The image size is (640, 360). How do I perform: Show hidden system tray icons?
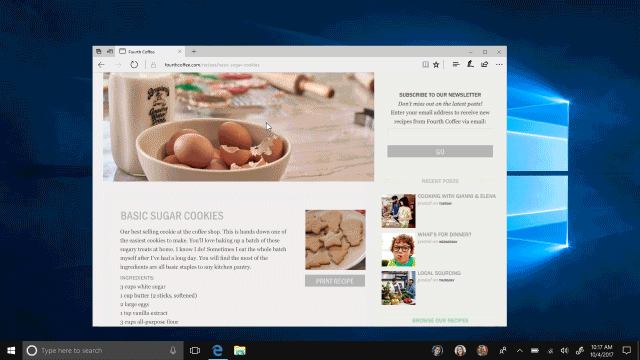tap(520, 350)
